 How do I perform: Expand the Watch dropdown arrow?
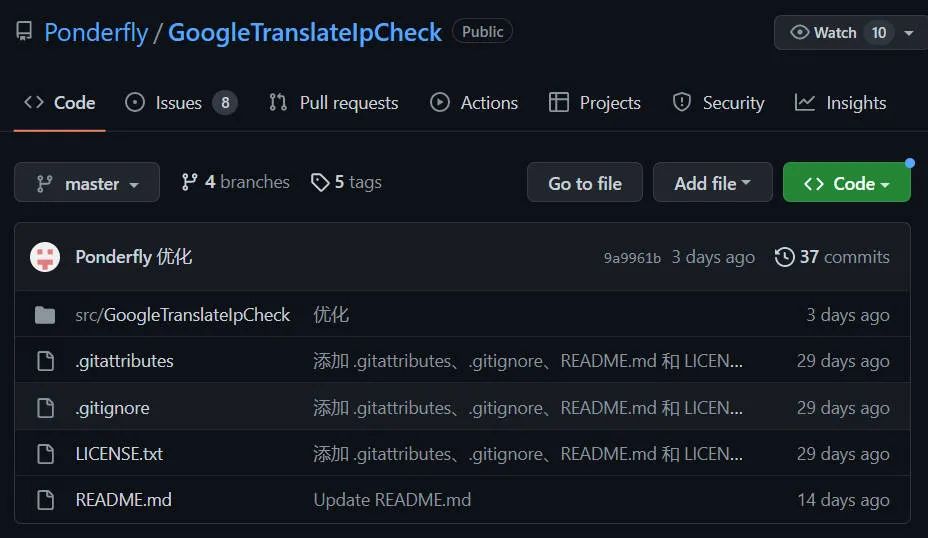(909, 33)
